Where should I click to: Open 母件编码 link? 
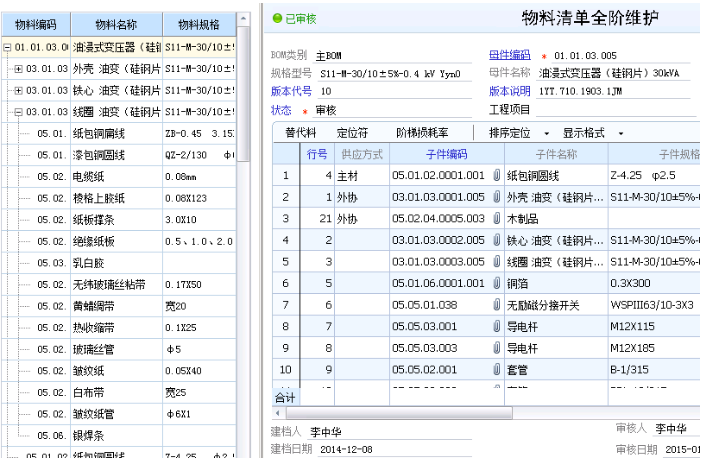[510, 55]
